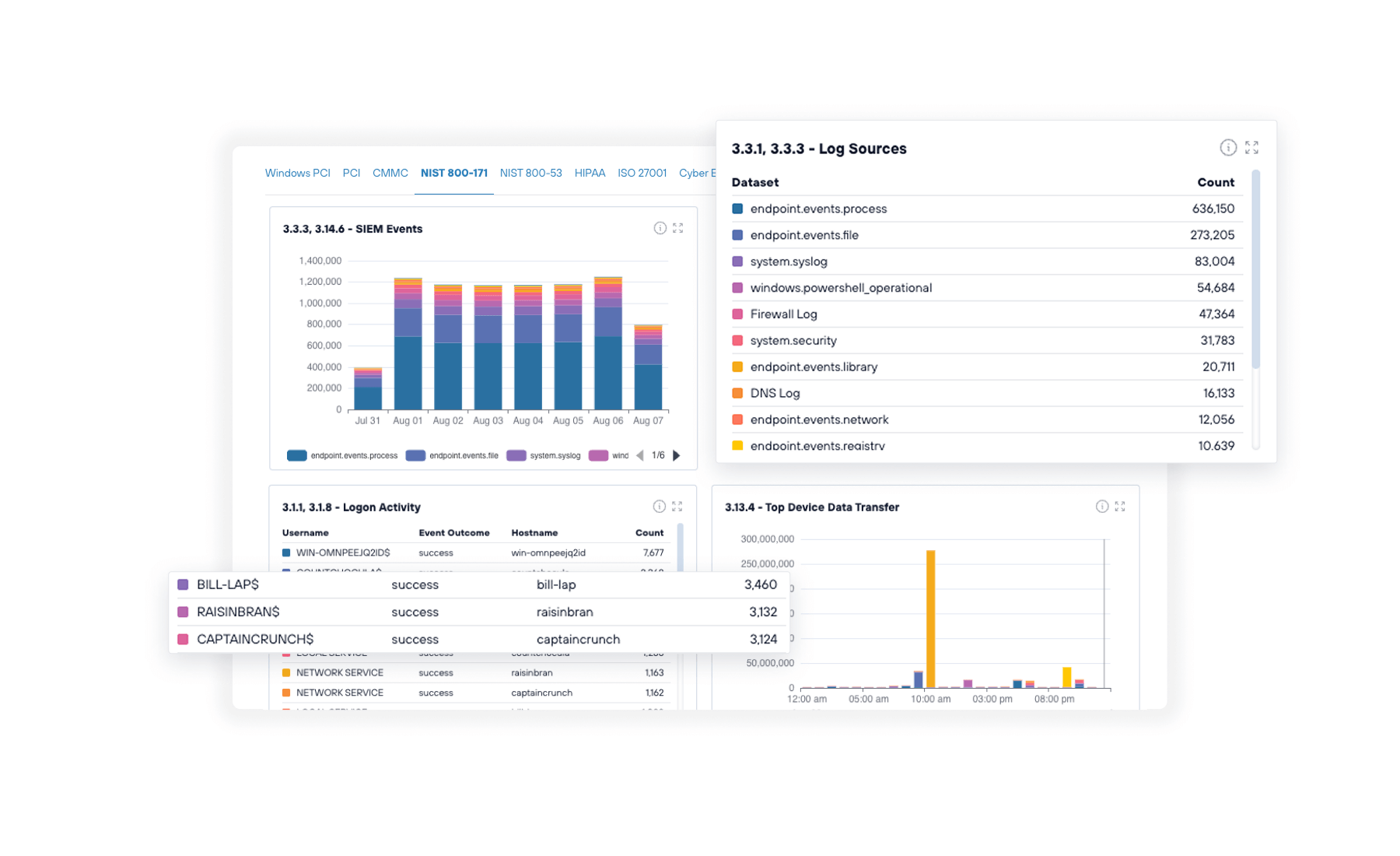The width and height of the screenshot is (1400, 856).
Task: Click the endpoint.events.process color swatch in Log Sources
Action: click(x=737, y=209)
